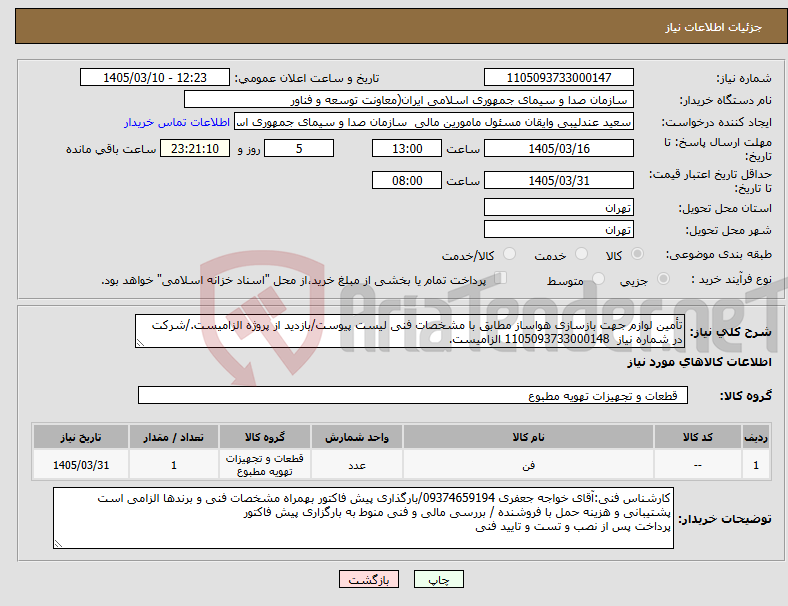Click the general need description text area
The width and height of the screenshot is (788, 606).
tap(410, 331)
